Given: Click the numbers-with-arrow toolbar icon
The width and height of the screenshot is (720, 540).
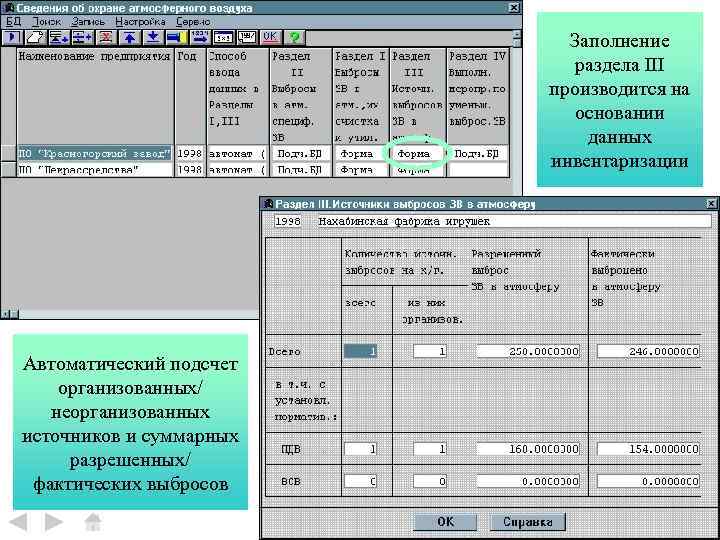Looking at the screenshot, I should pos(200,38).
